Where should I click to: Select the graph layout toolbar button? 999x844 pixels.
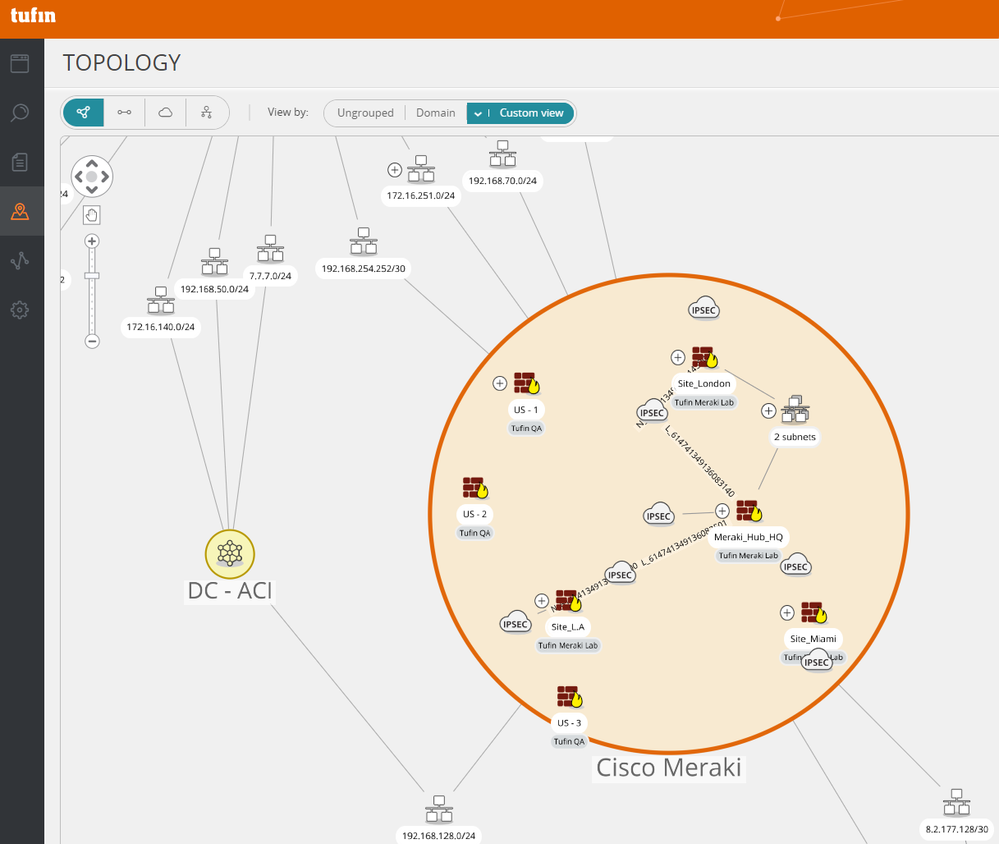tap(83, 113)
